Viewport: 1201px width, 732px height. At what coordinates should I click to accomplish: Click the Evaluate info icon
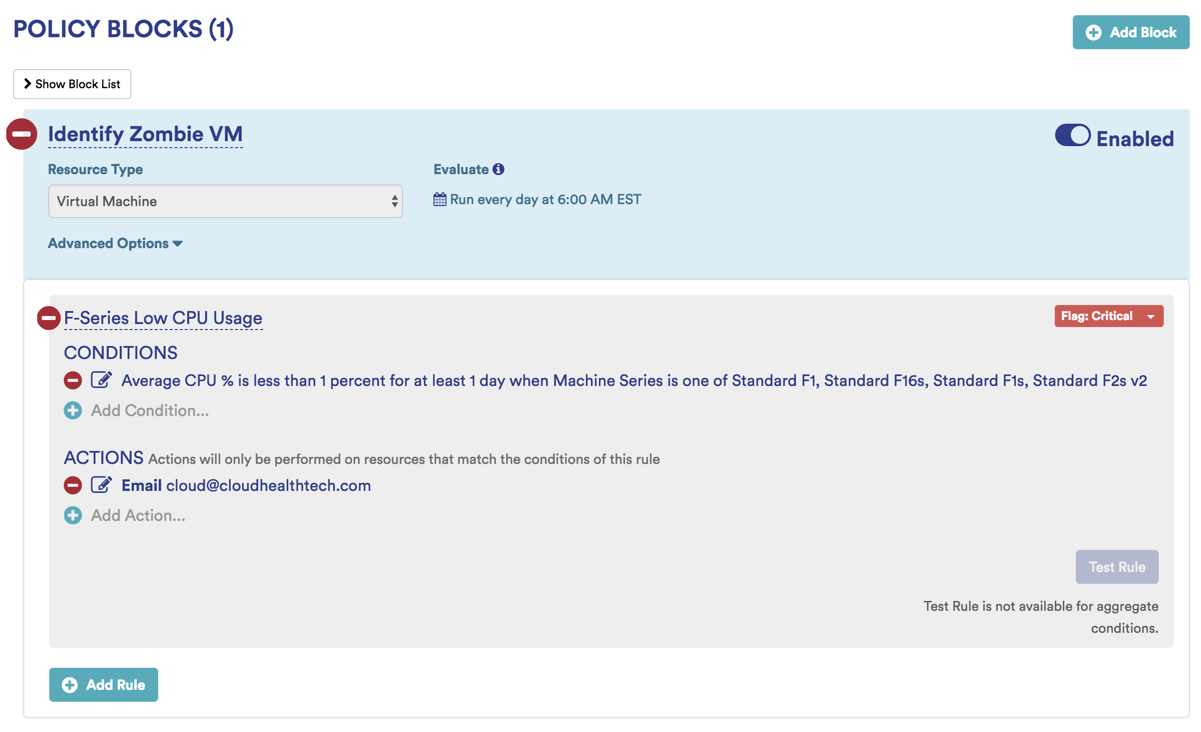point(498,169)
